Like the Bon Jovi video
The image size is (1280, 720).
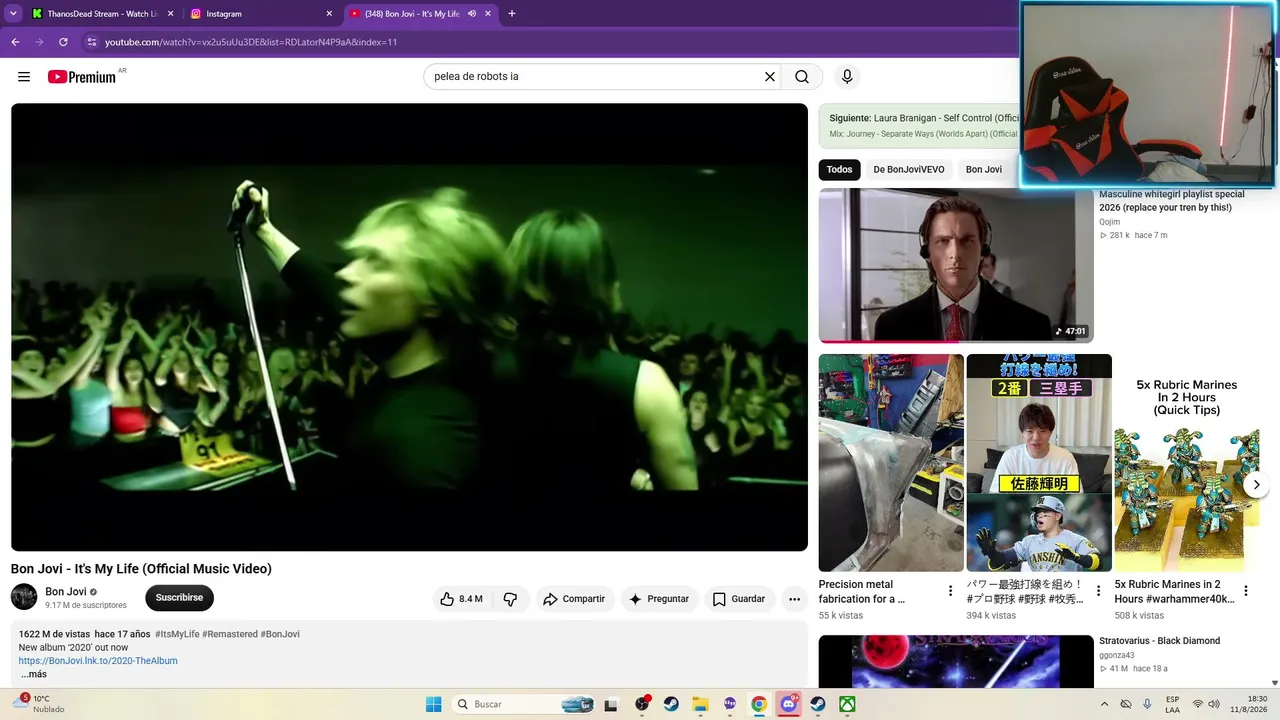tap(461, 599)
